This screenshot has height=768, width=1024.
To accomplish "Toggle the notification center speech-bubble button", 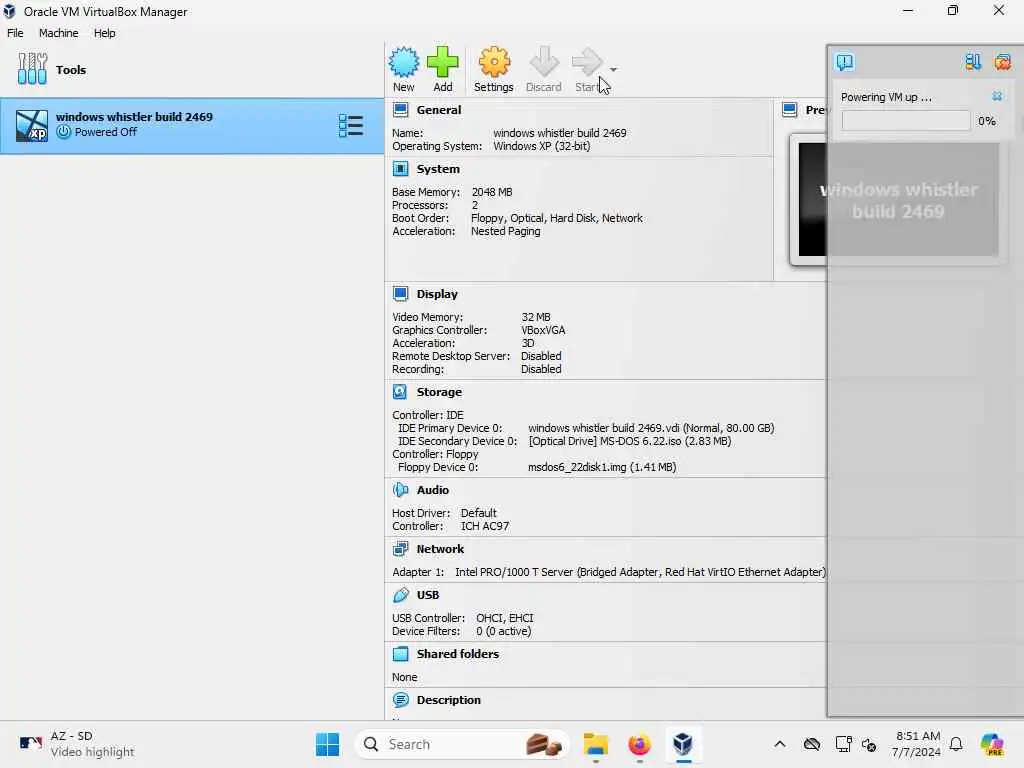I will 845,62.
